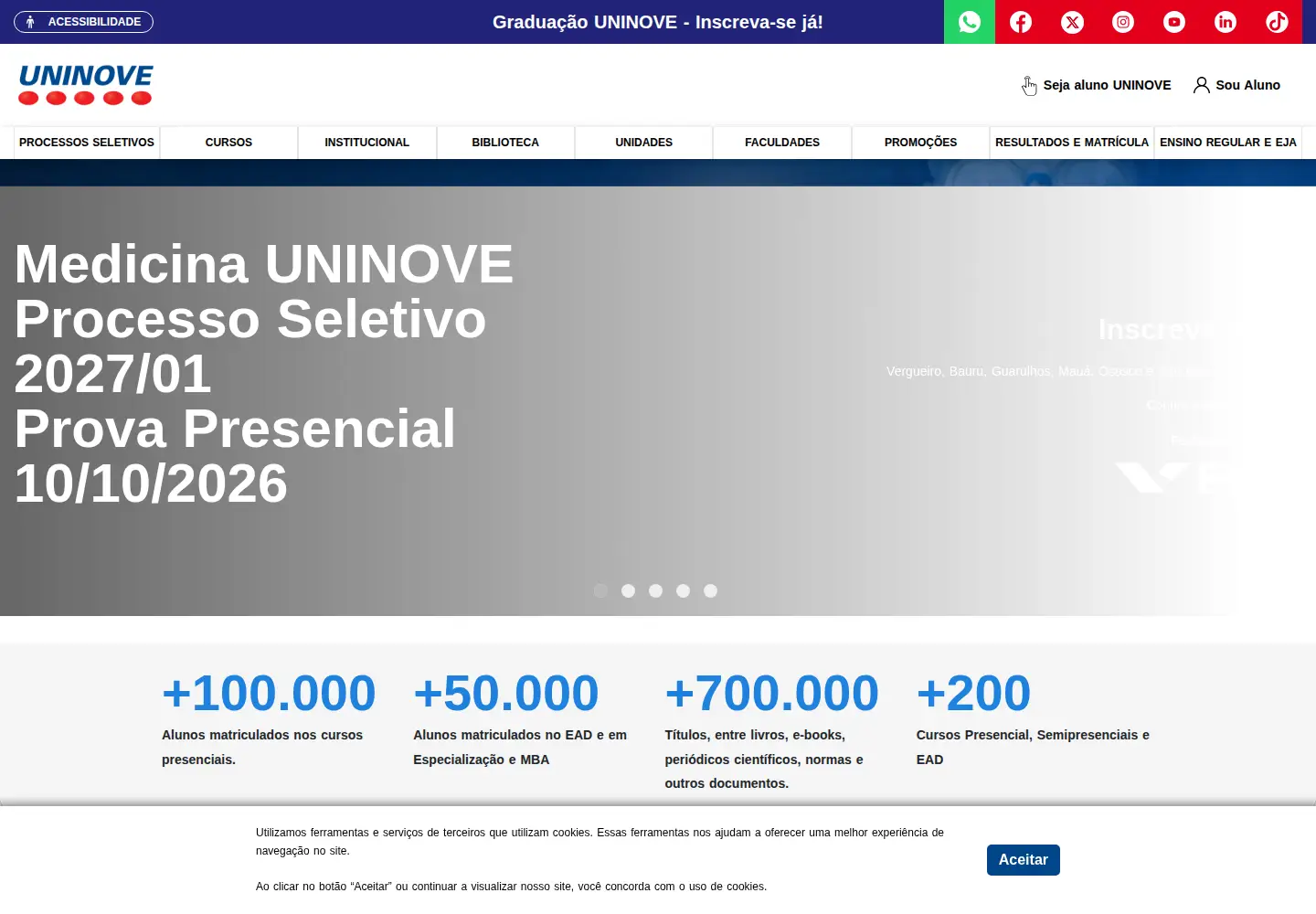Open the Unidades menu
The width and height of the screenshot is (1316, 914).
click(644, 143)
